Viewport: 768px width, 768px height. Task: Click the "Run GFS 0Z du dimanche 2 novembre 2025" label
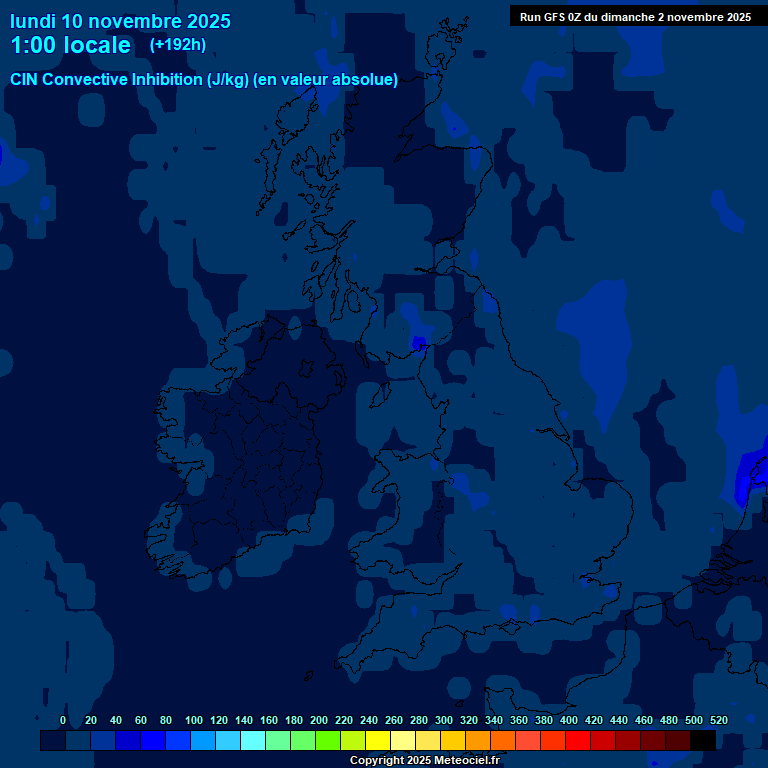click(x=635, y=17)
